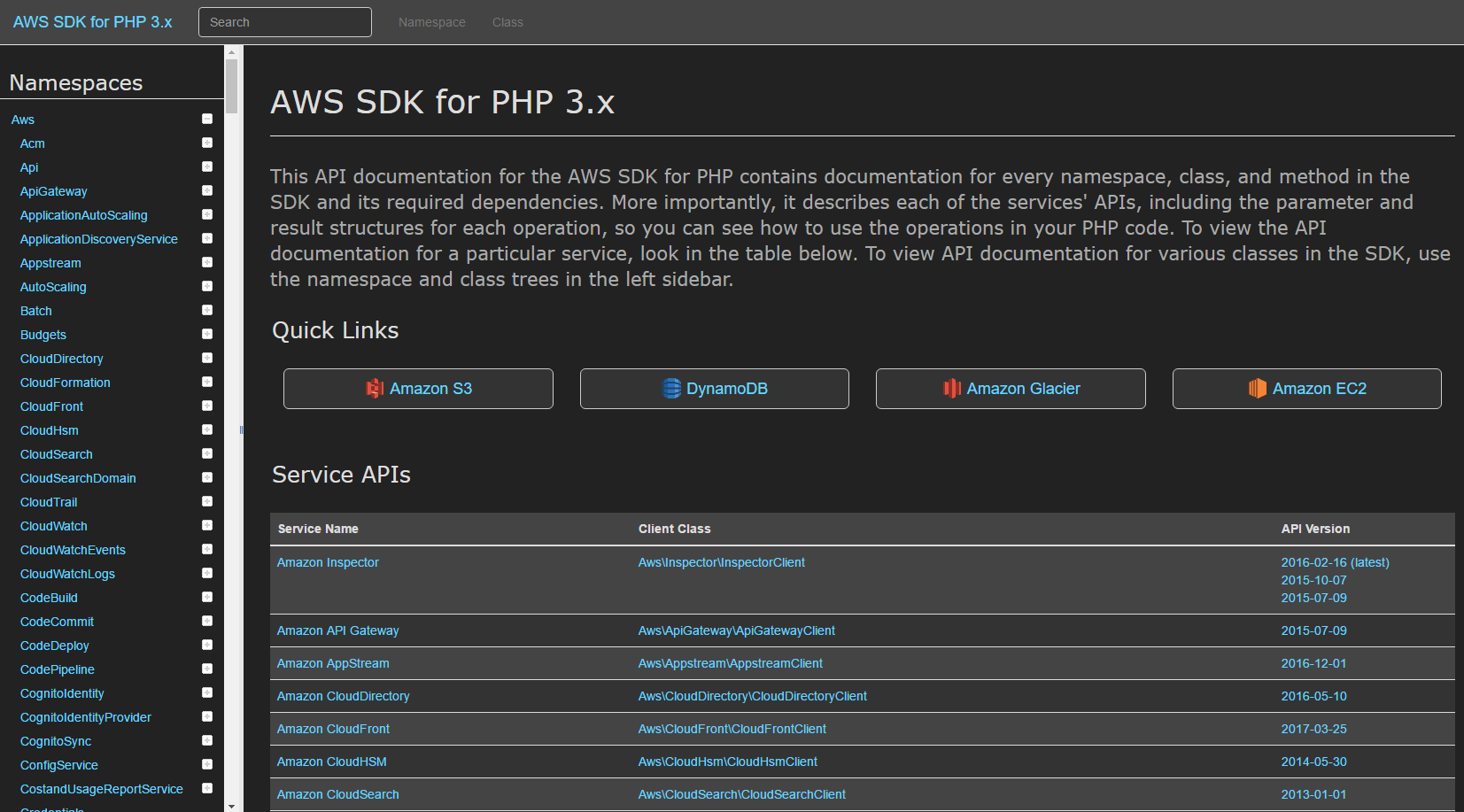Click the sidebar scrollbar down arrow
Image resolution: width=1464 pixels, height=812 pixels.
pos(232,806)
